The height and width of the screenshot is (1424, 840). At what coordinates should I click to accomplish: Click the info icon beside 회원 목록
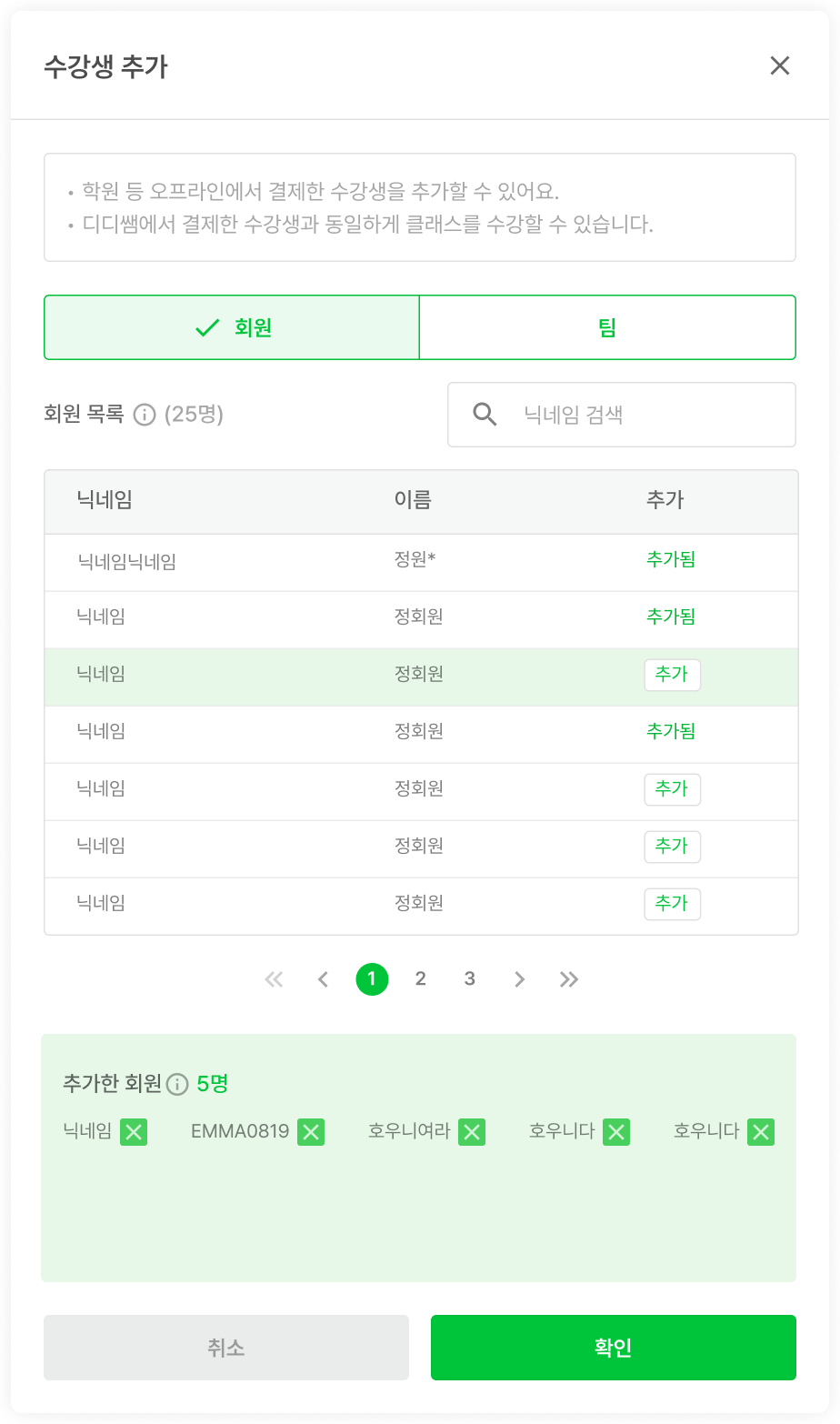tap(145, 415)
